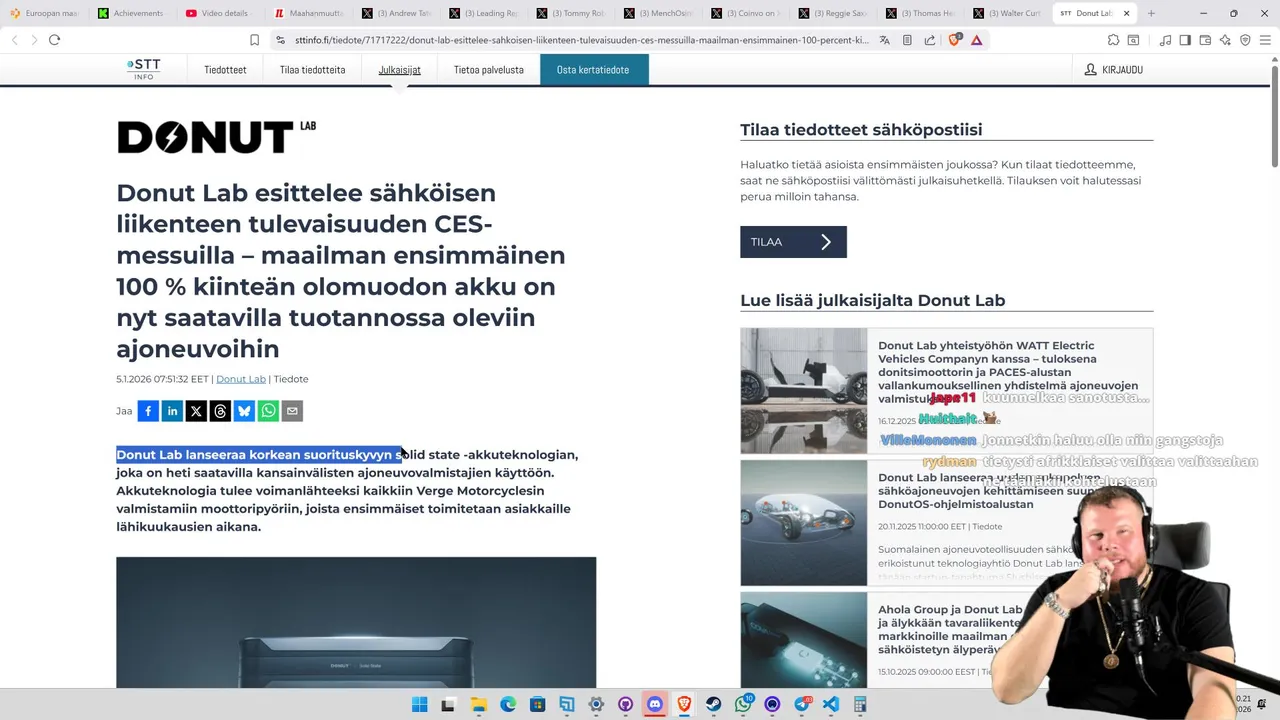Click 'Lue lisää julkaisijalta Donut Lab' heading
Viewport: 1280px width, 720px height.
(872, 300)
